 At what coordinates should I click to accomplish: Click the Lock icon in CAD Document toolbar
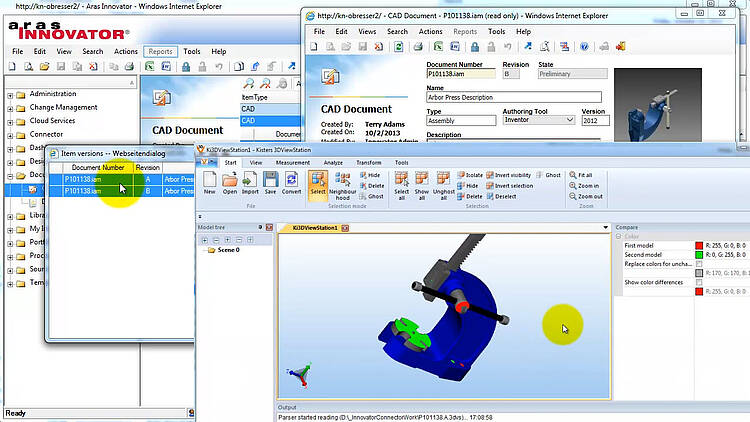[x=474, y=46]
